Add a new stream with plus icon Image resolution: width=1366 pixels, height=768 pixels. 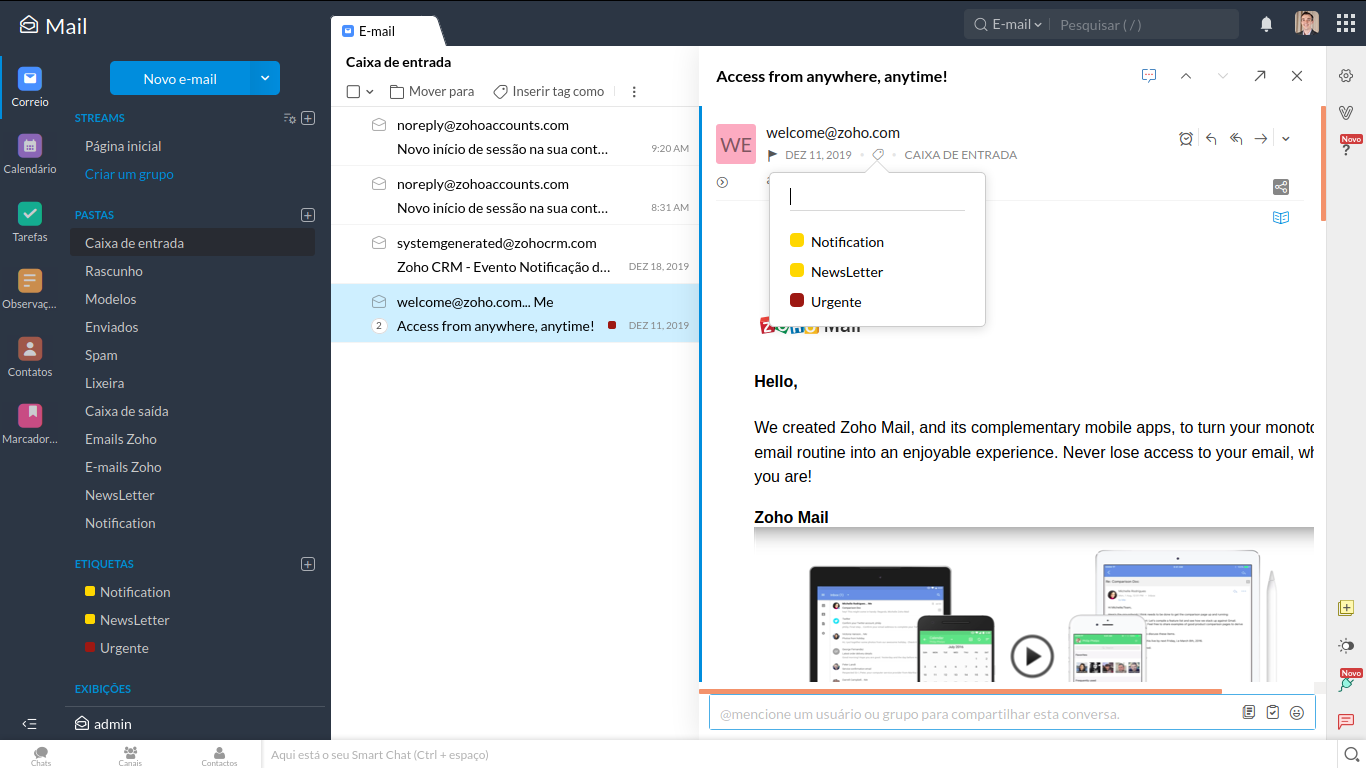click(x=308, y=118)
